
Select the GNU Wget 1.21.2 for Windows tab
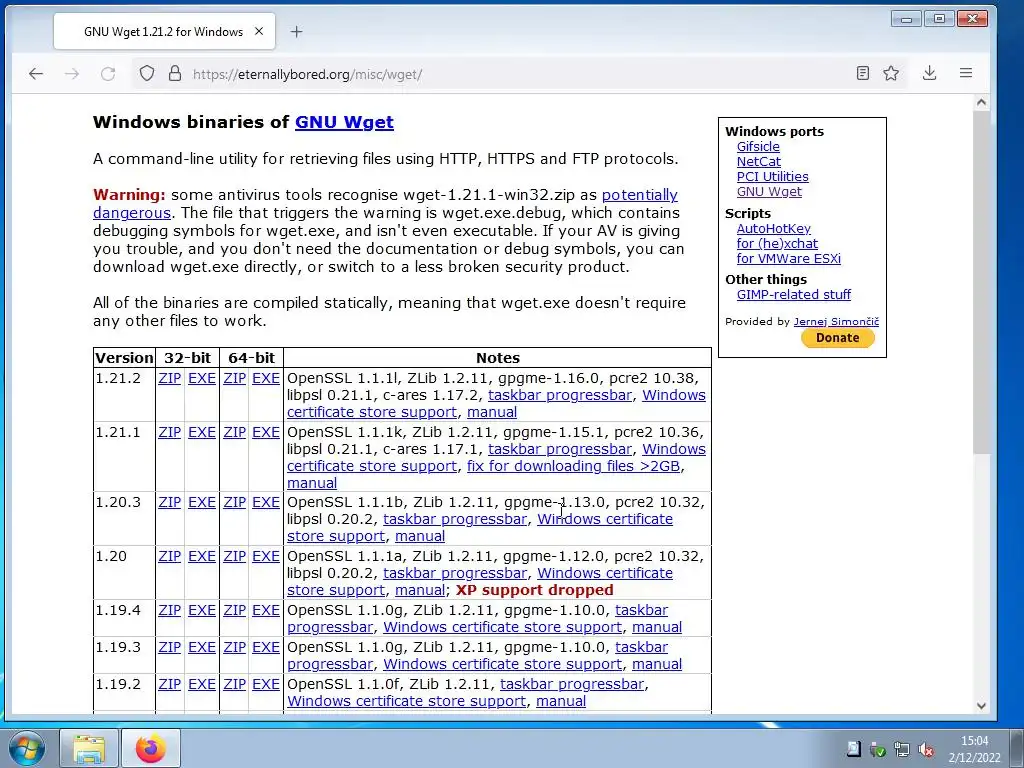pos(164,31)
